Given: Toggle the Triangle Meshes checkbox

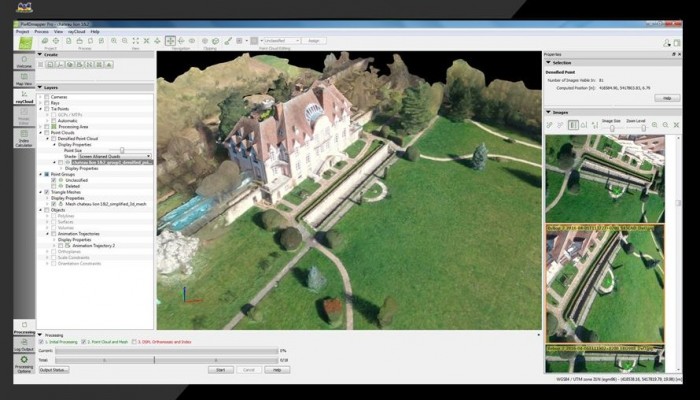Looking at the screenshot, I should coord(46,192).
